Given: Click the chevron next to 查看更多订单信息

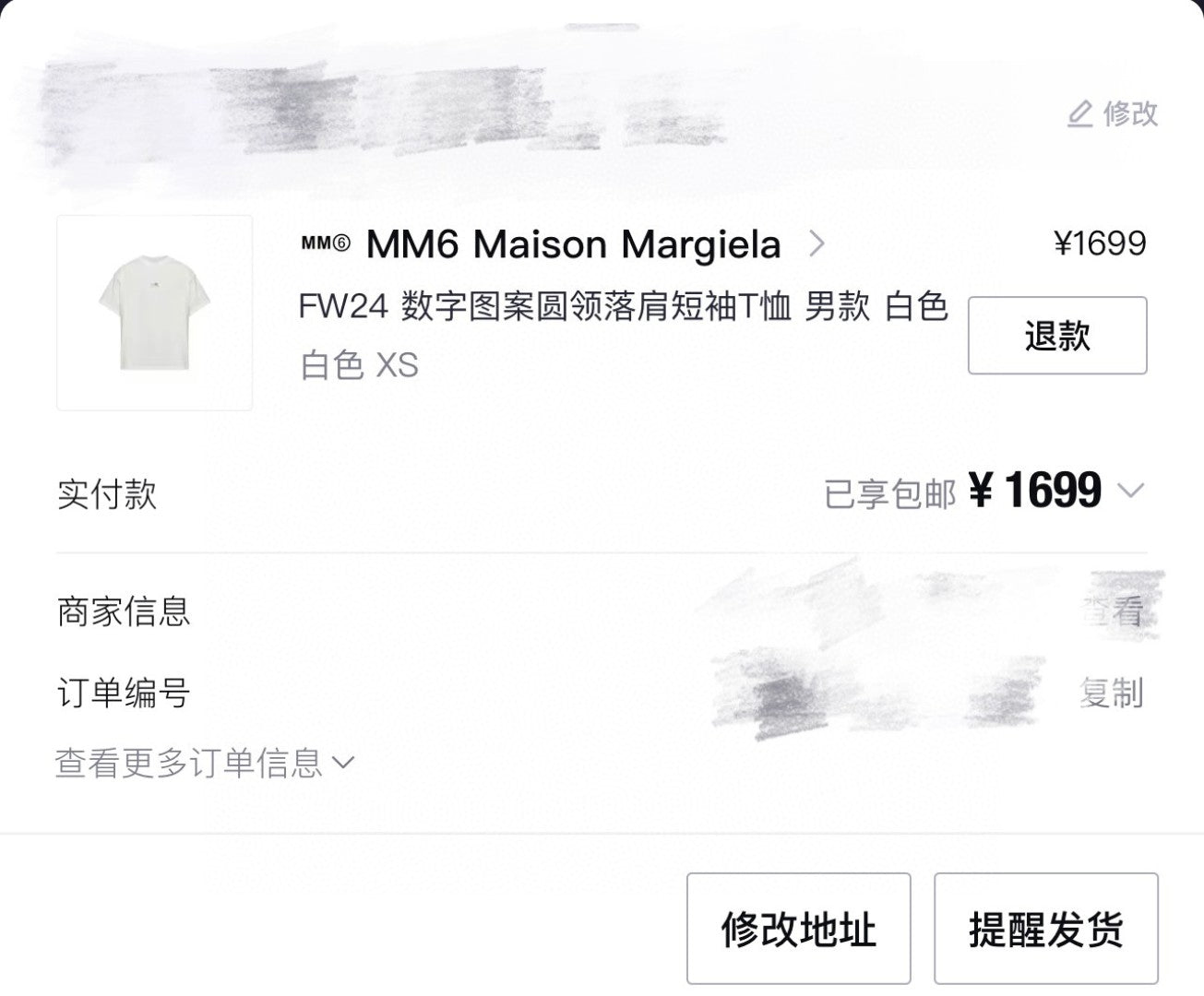Looking at the screenshot, I should pos(342,763).
